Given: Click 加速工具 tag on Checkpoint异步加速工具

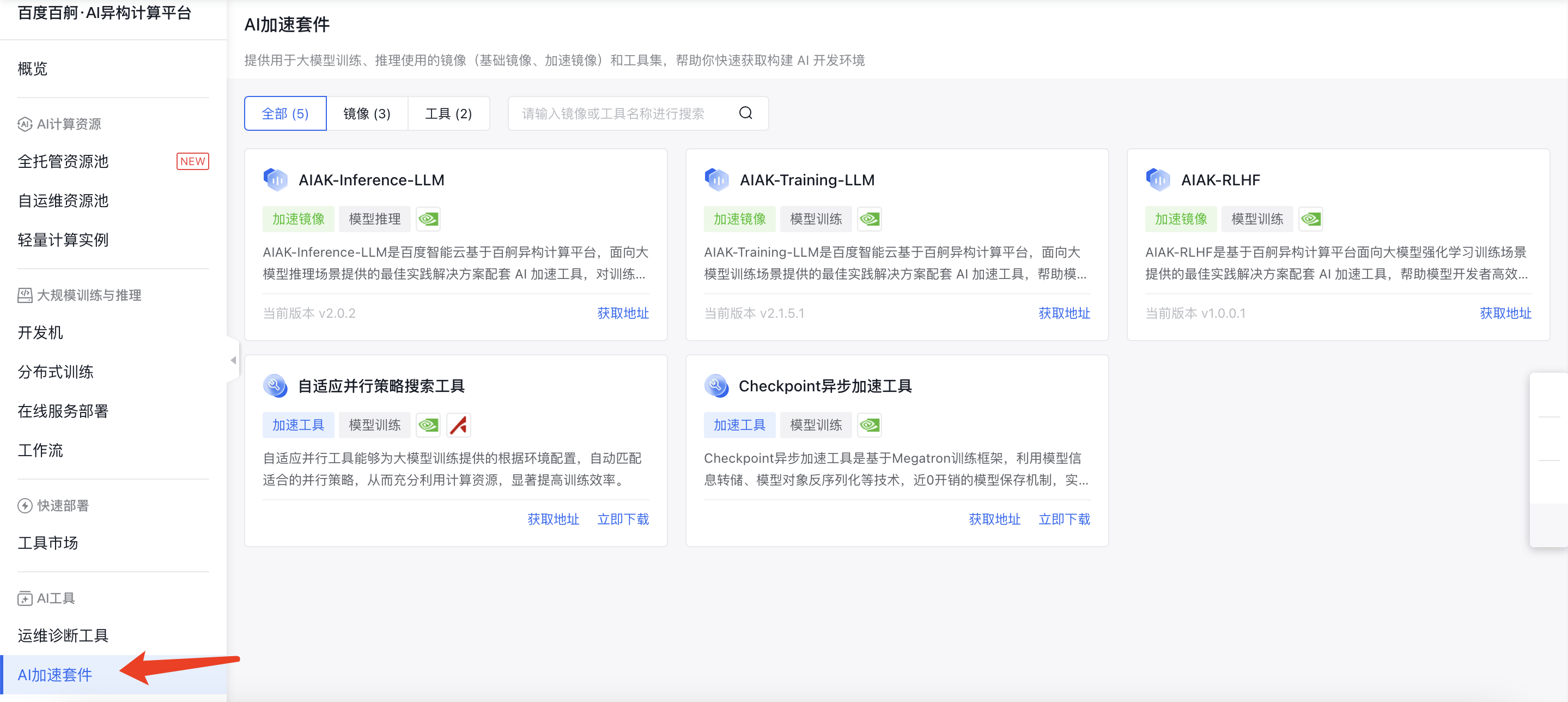Looking at the screenshot, I should (739, 425).
